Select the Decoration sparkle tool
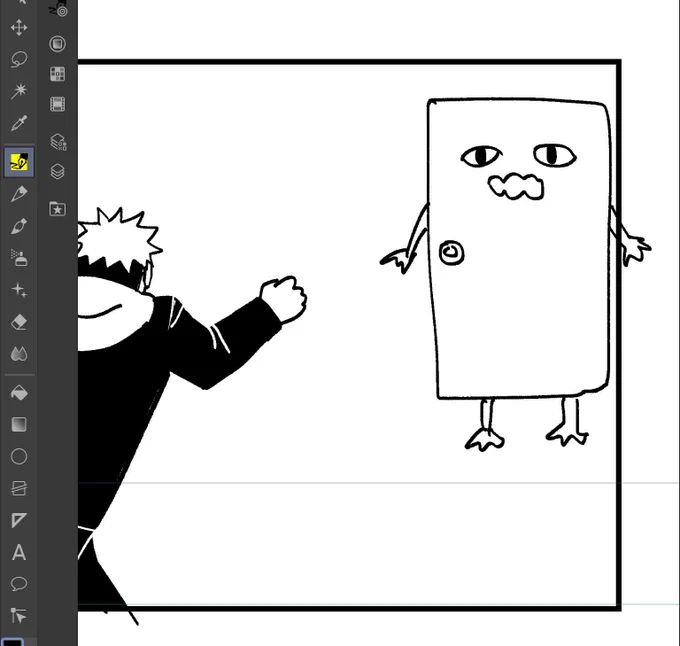680x646 pixels. pyautogui.click(x=19, y=290)
